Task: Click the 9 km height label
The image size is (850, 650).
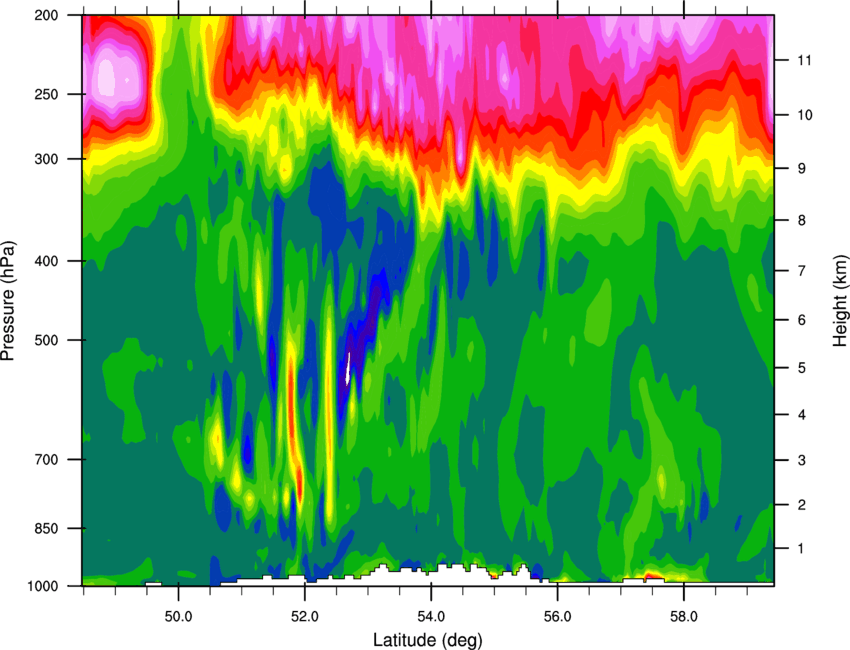Action: (x=802, y=169)
